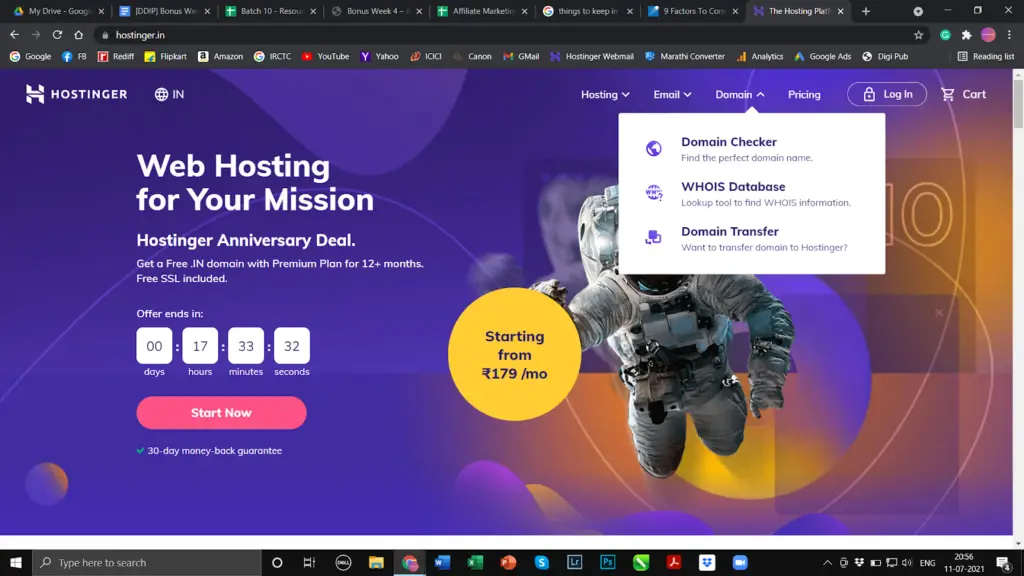Open Hostinger Webmail bookmark

(592, 56)
